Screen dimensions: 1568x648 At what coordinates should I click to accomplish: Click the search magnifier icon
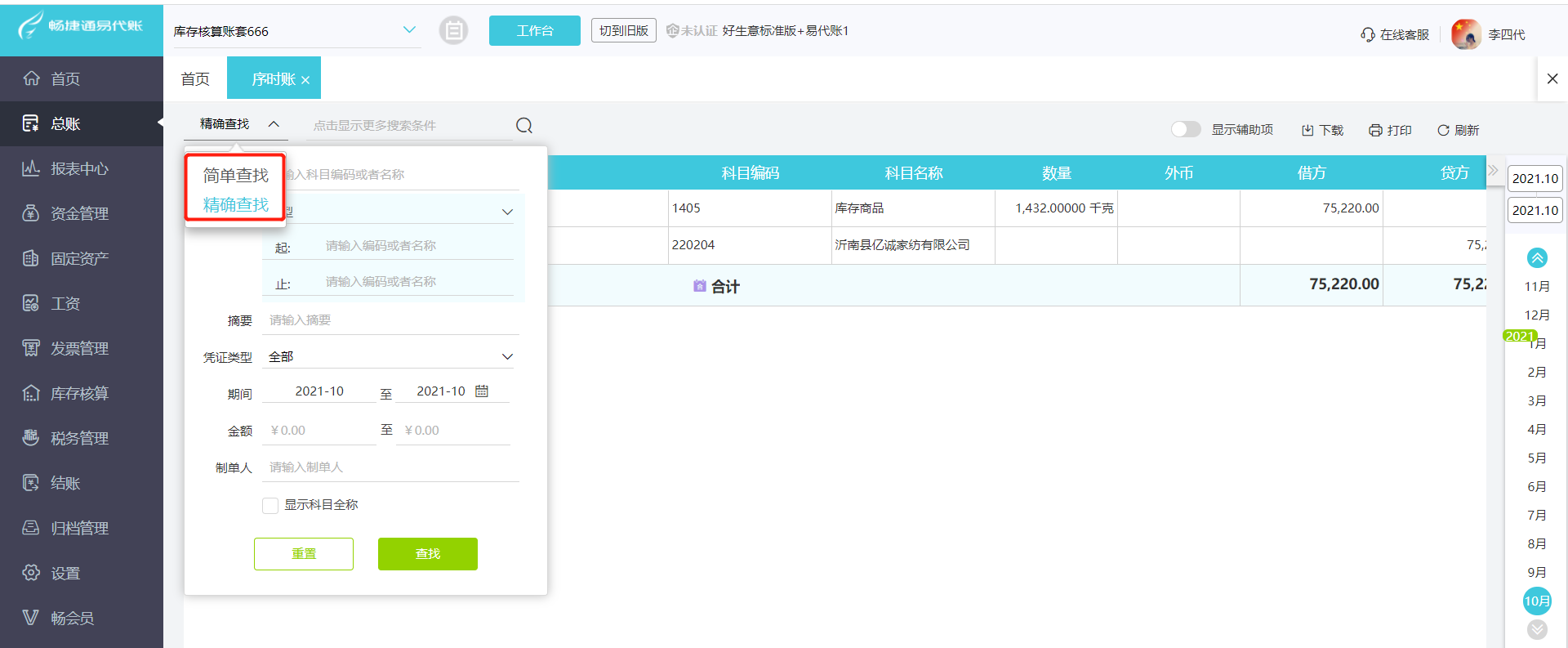click(524, 125)
